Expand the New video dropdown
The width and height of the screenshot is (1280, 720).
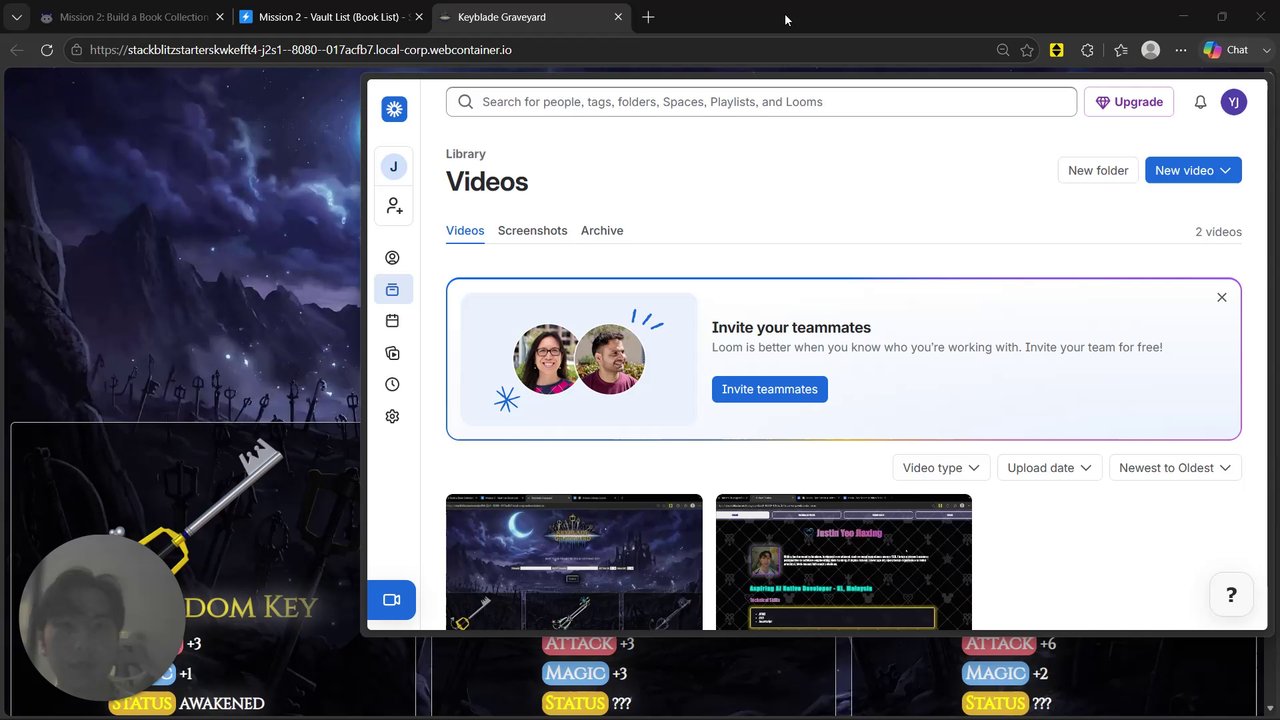click(1194, 170)
